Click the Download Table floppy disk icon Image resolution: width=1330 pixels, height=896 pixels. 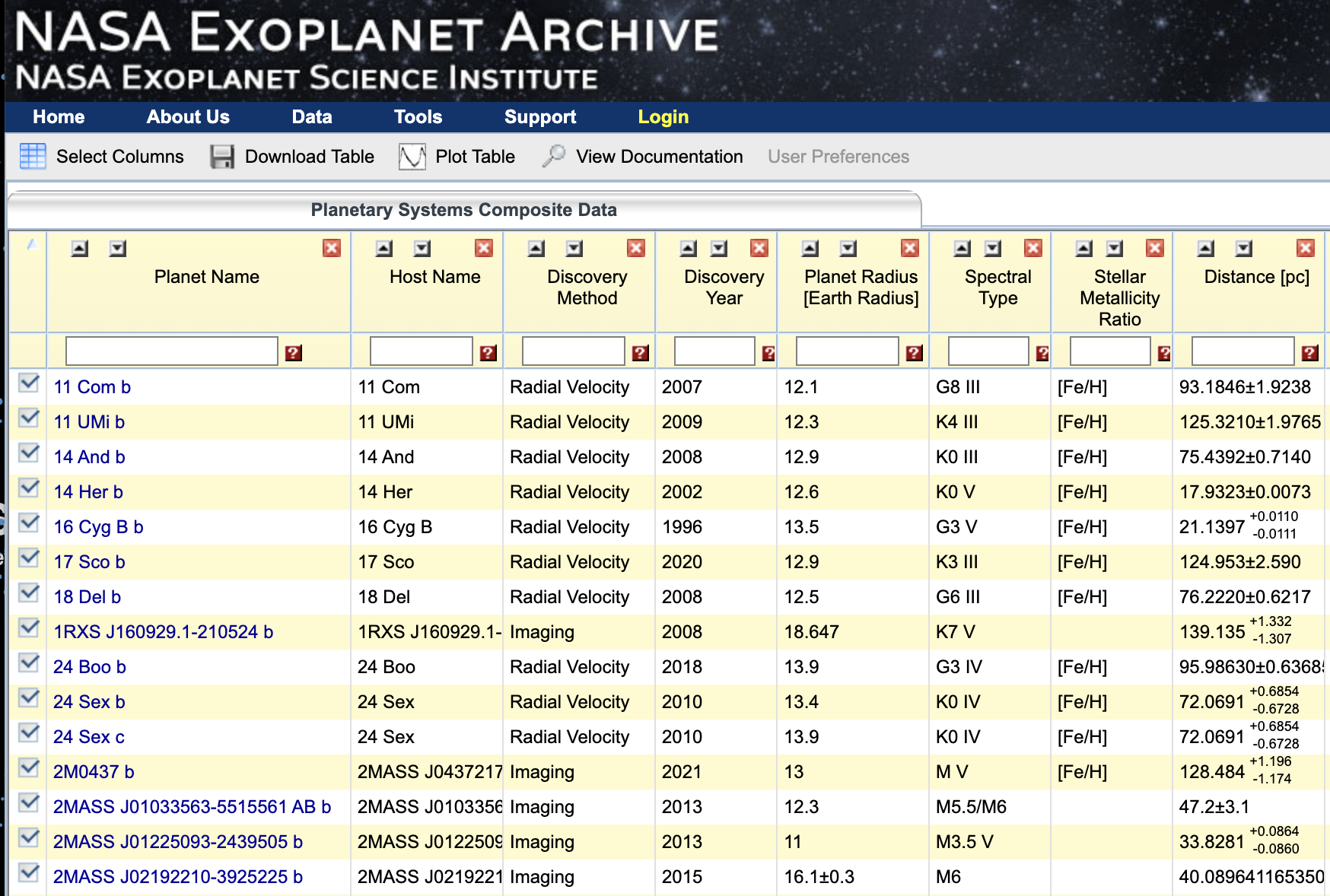[x=221, y=157]
